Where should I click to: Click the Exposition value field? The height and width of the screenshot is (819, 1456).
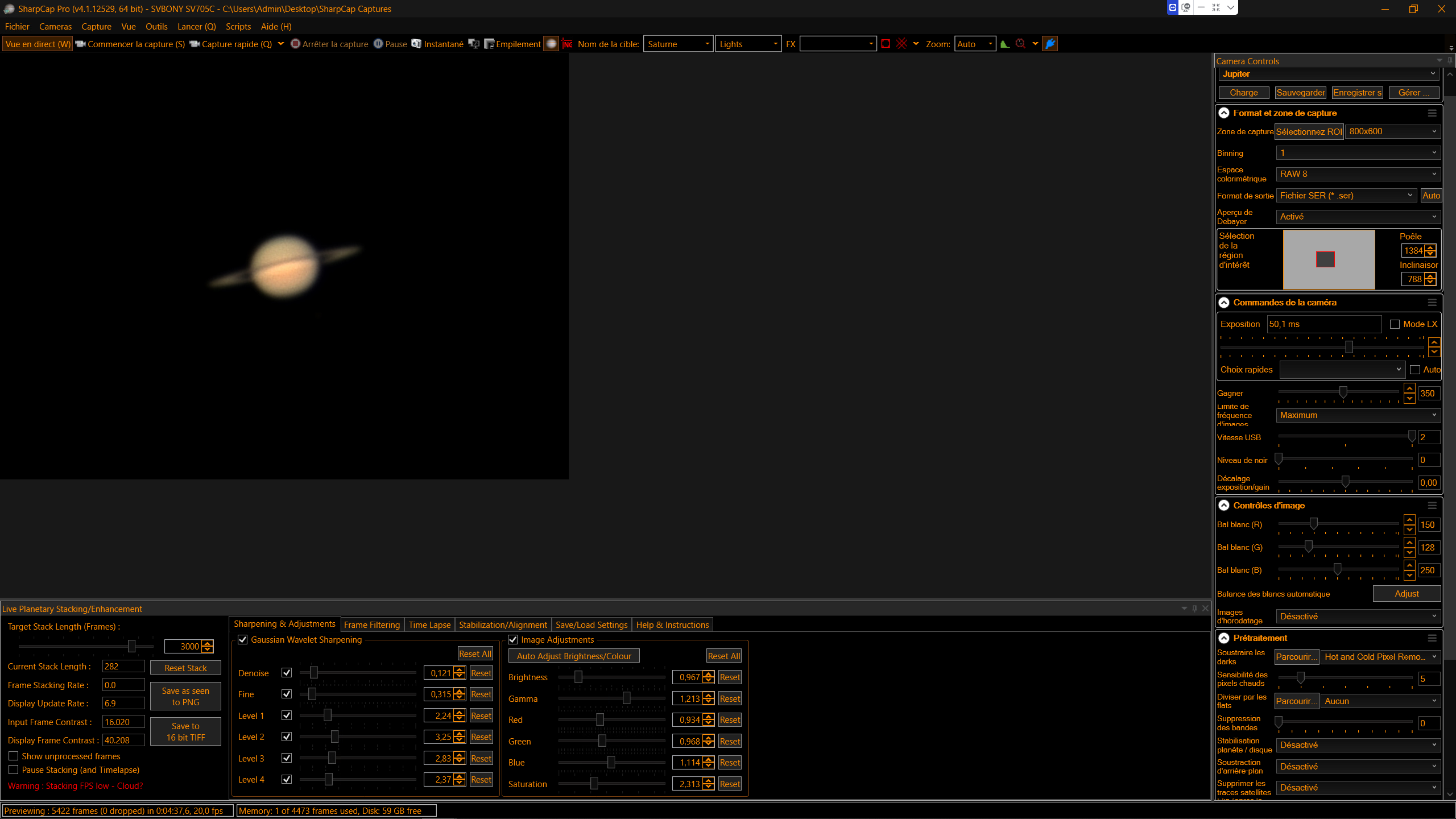1323,324
